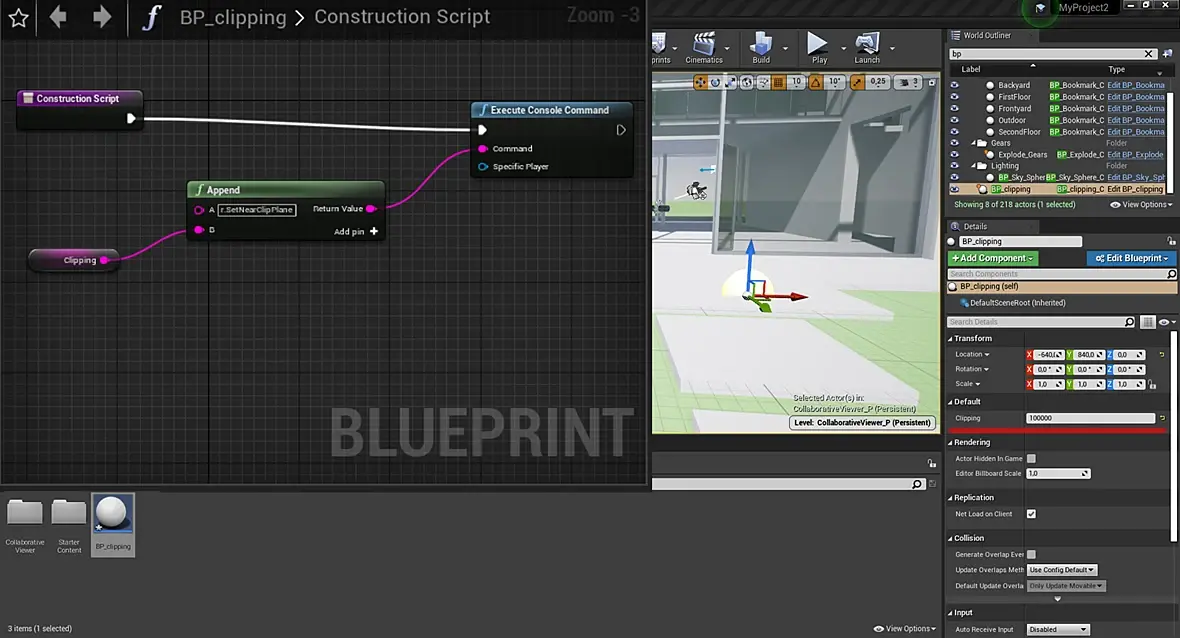
Task: Select the Details tab
Action: pos(975,226)
